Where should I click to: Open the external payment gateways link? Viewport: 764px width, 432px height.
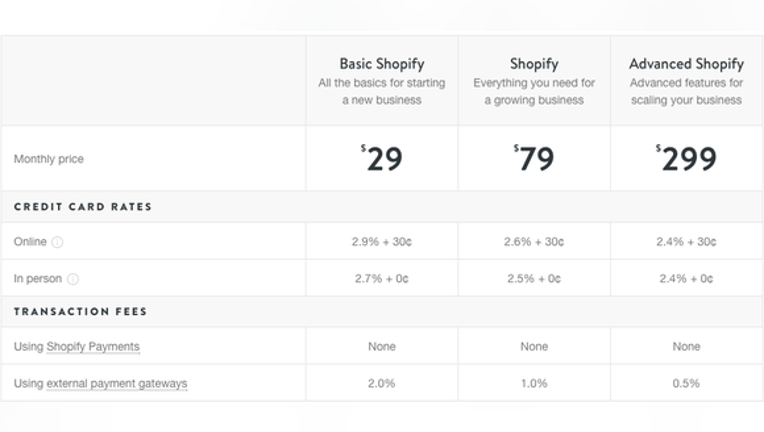(x=117, y=384)
